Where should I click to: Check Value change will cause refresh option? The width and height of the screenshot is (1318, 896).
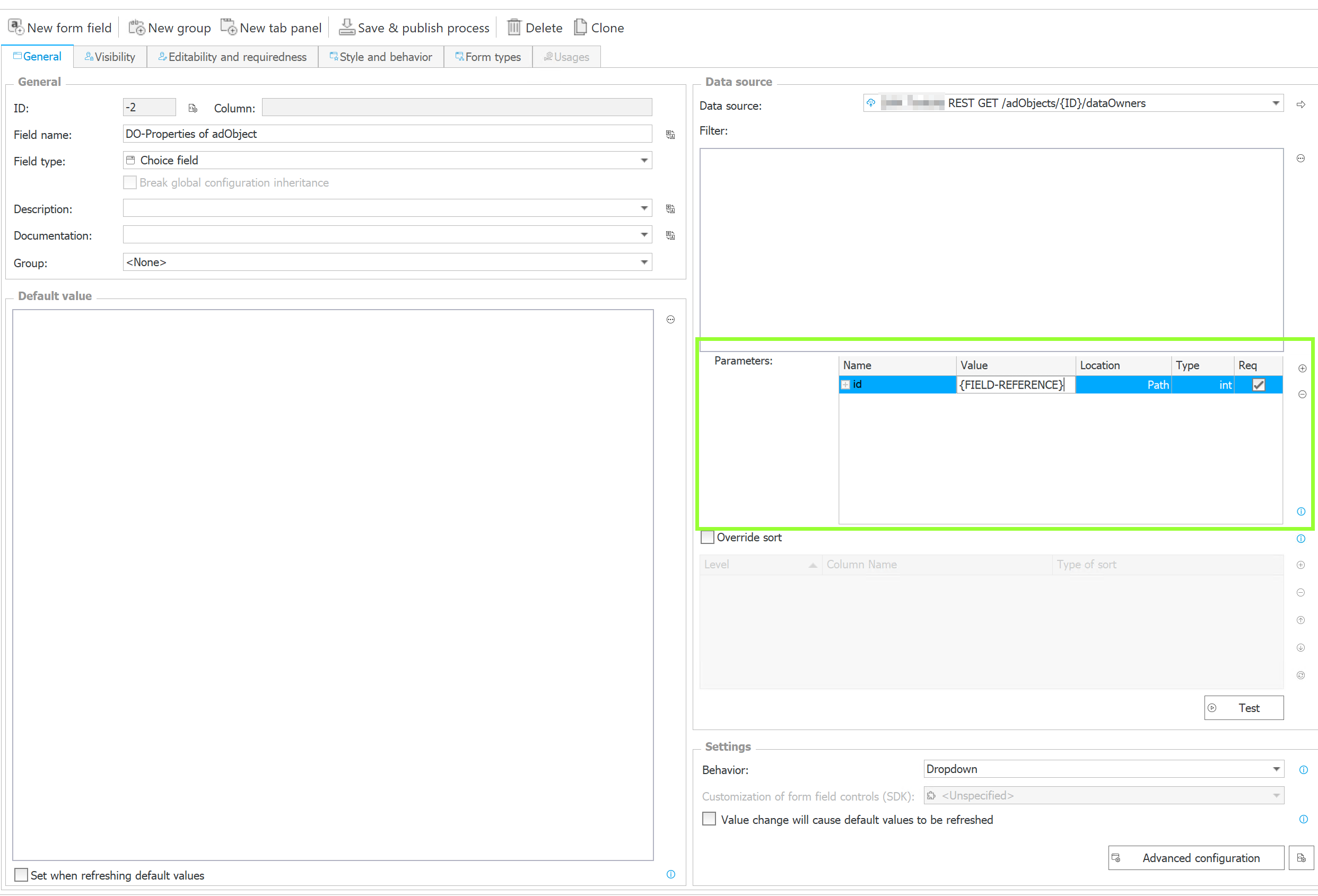point(709,819)
